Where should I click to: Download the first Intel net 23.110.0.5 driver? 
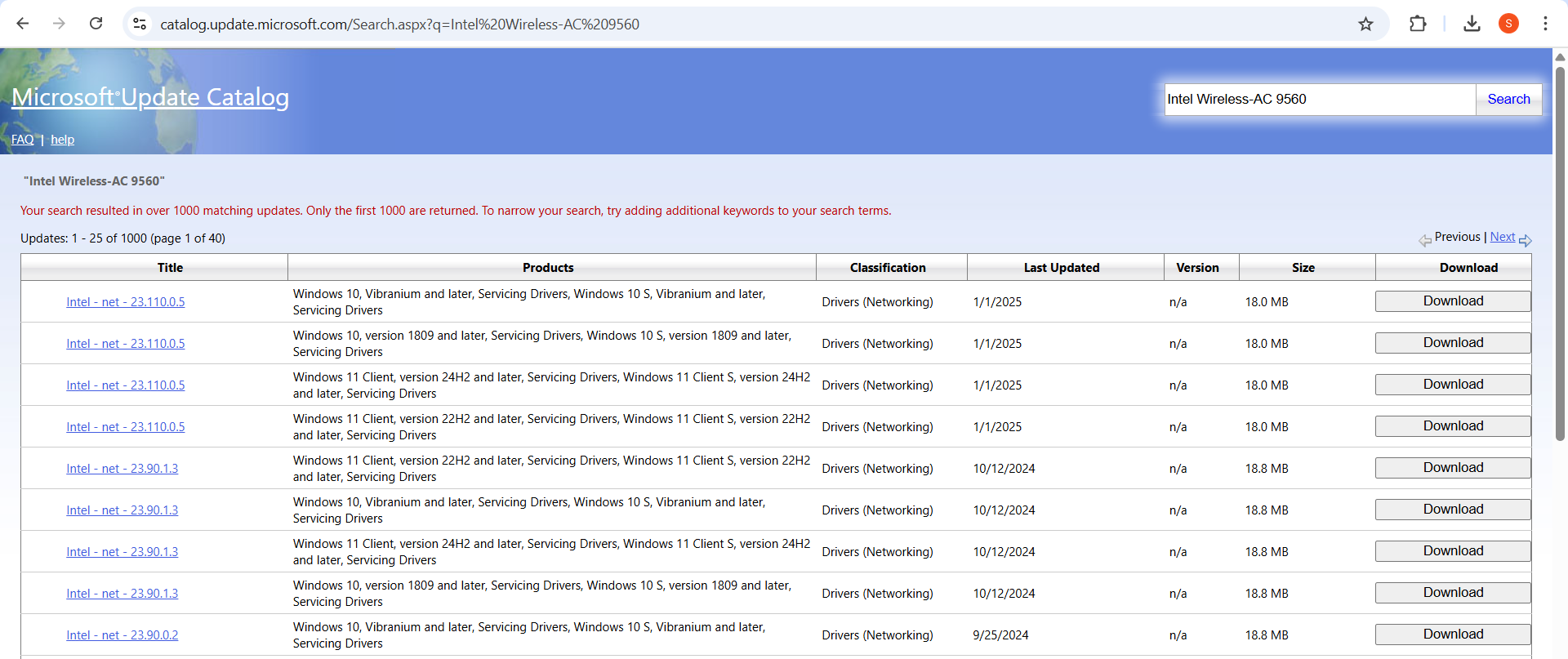click(x=1453, y=301)
